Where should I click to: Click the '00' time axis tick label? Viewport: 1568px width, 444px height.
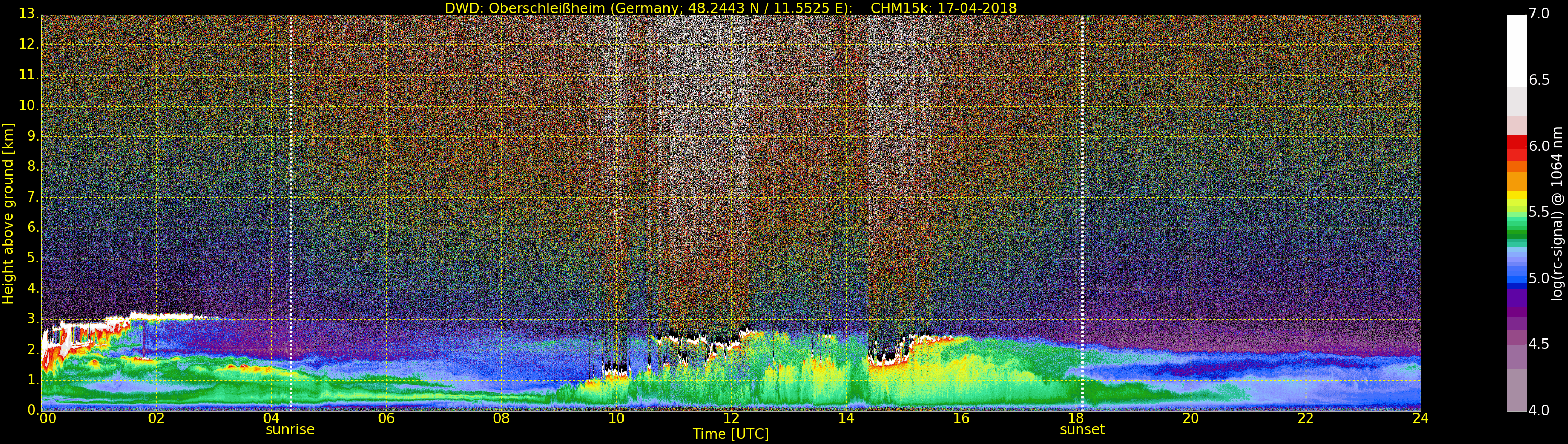[x=48, y=418]
